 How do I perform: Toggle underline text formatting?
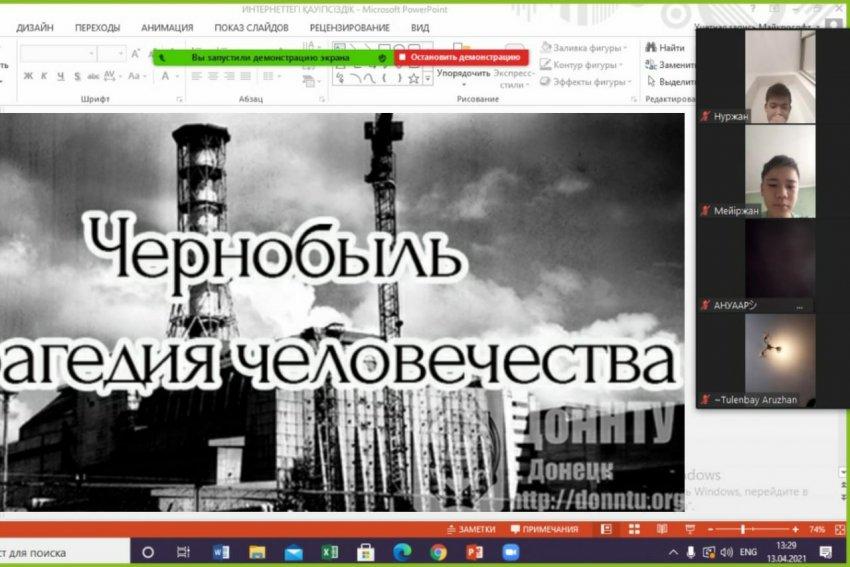tap(61, 76)
